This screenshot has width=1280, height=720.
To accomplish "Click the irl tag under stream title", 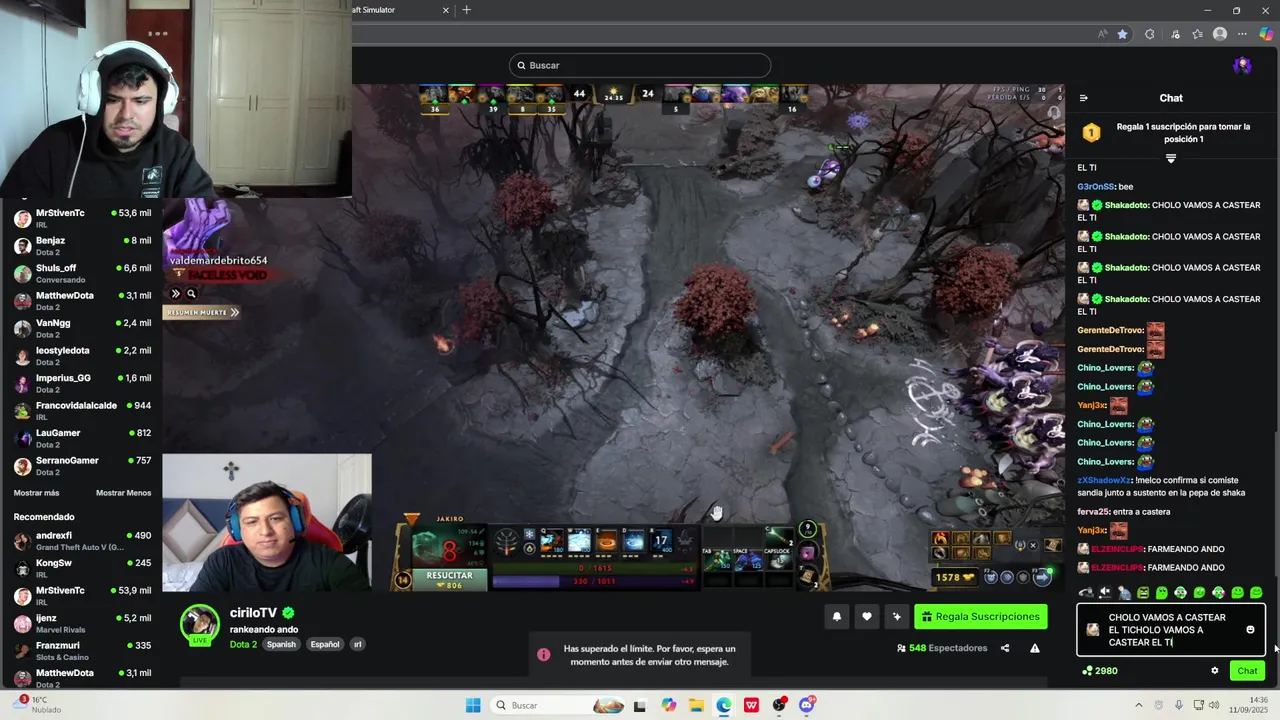I will click(x=357, y=644).
